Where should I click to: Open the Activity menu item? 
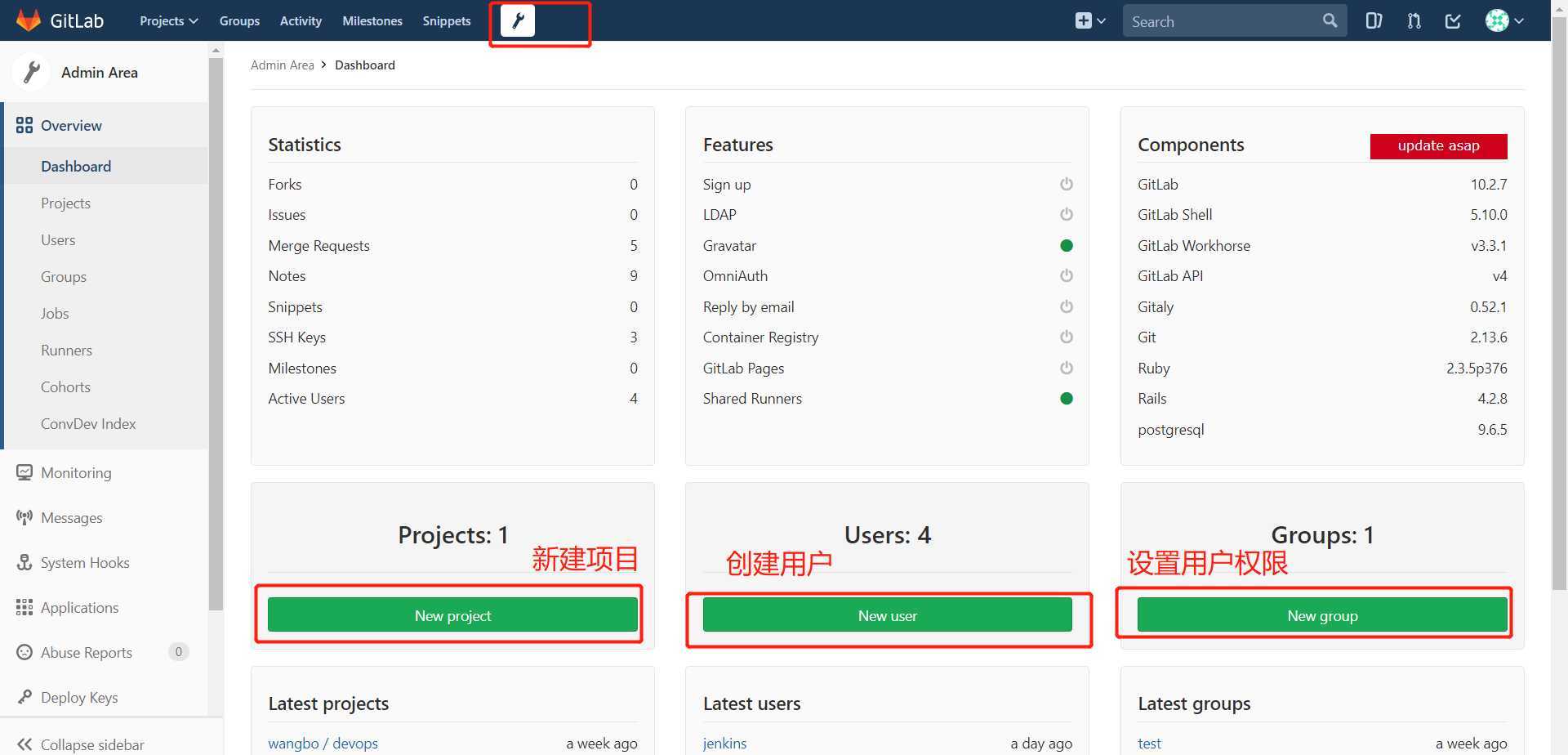[301, 21]
